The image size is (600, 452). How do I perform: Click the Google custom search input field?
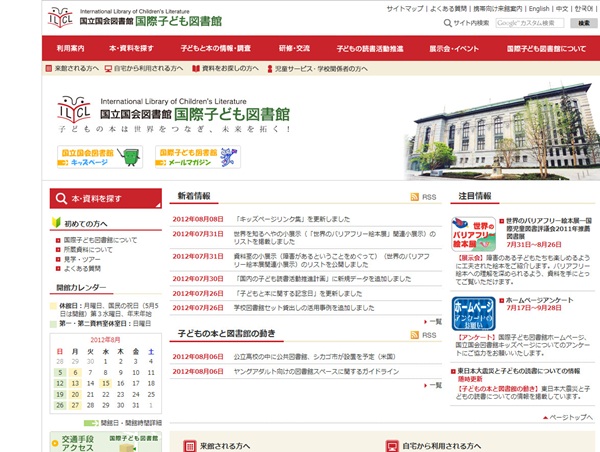click(530, 23)
